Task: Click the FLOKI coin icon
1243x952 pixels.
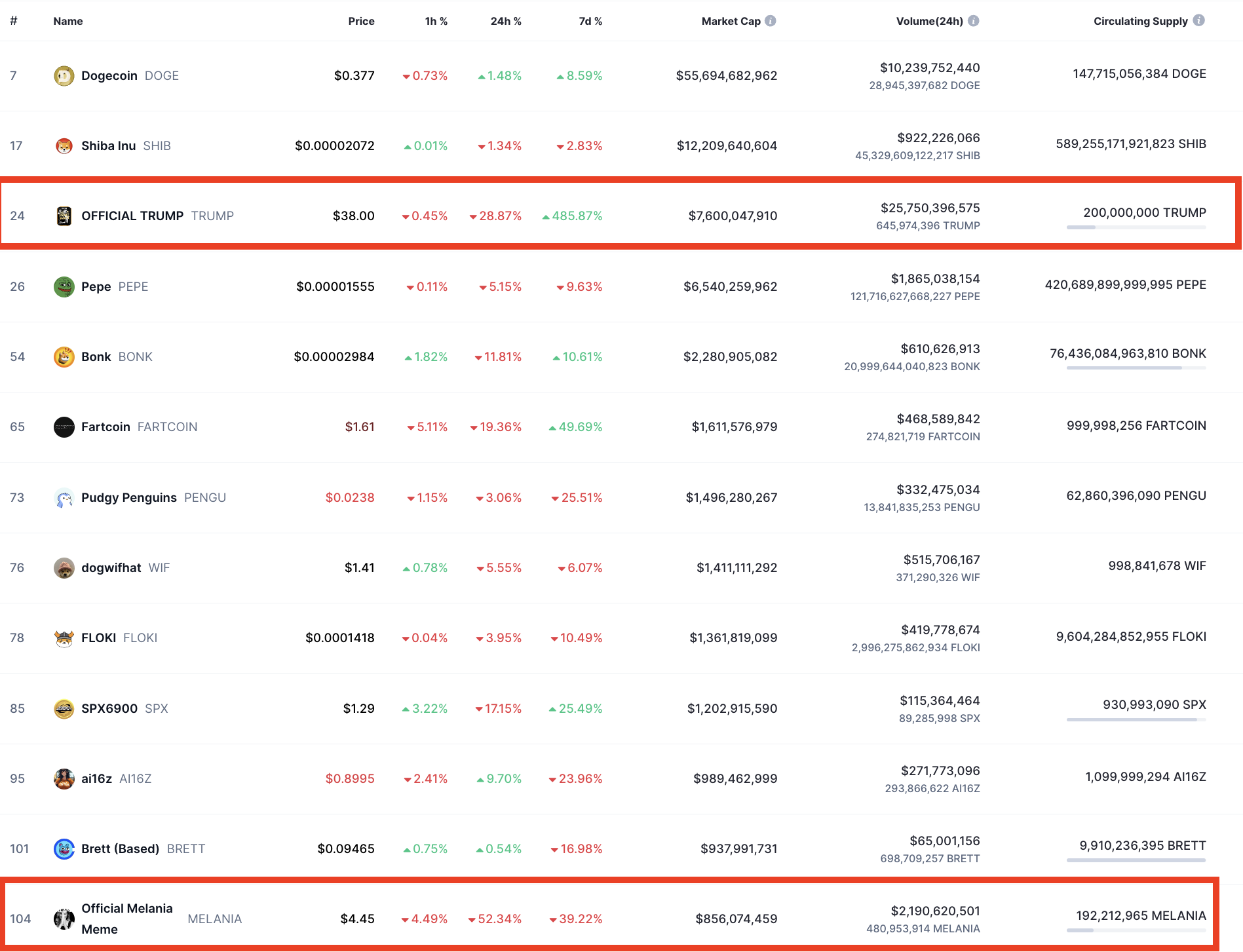Action: click(x=64, y=638)
